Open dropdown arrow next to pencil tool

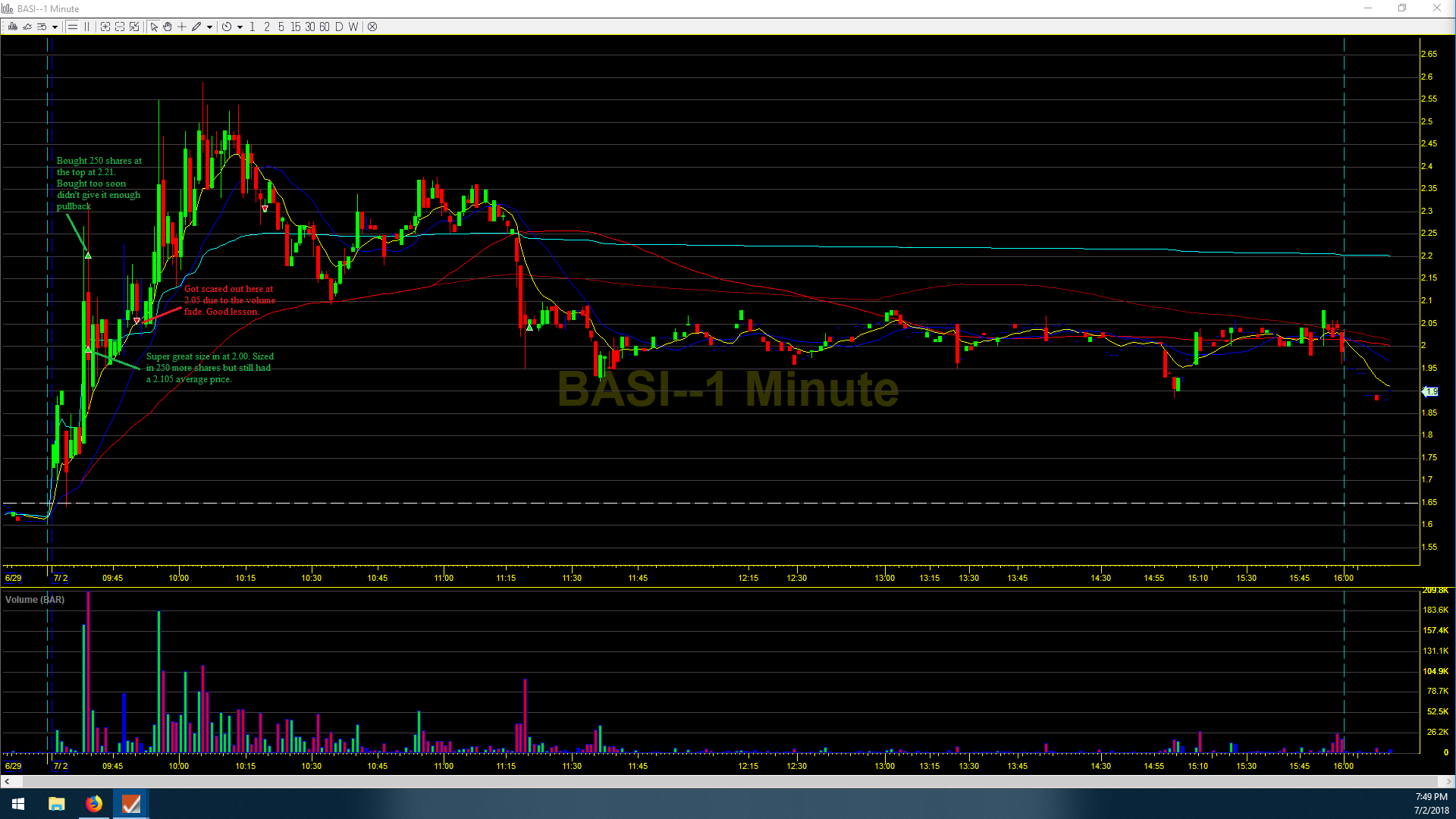tap(209, 27)
